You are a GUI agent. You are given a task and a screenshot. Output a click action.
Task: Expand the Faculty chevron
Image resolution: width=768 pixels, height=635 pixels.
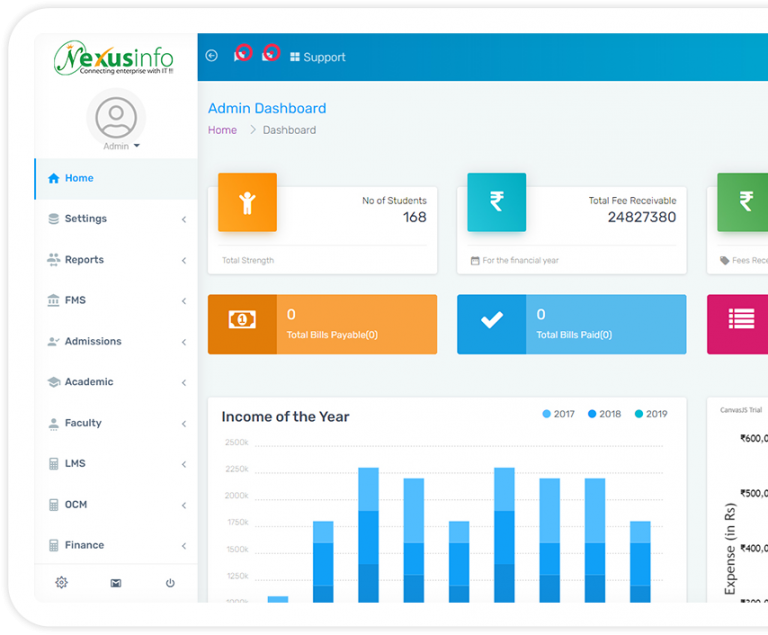pos(184,424)
